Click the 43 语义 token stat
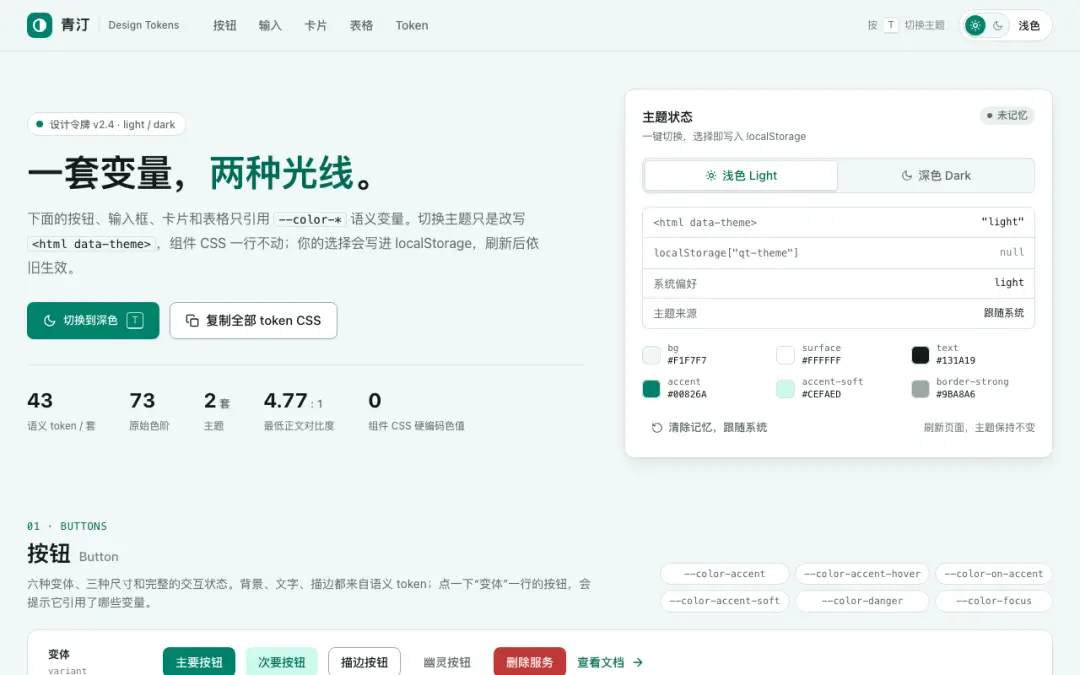Screen dimensions: 1080x675 coord(61,411)
